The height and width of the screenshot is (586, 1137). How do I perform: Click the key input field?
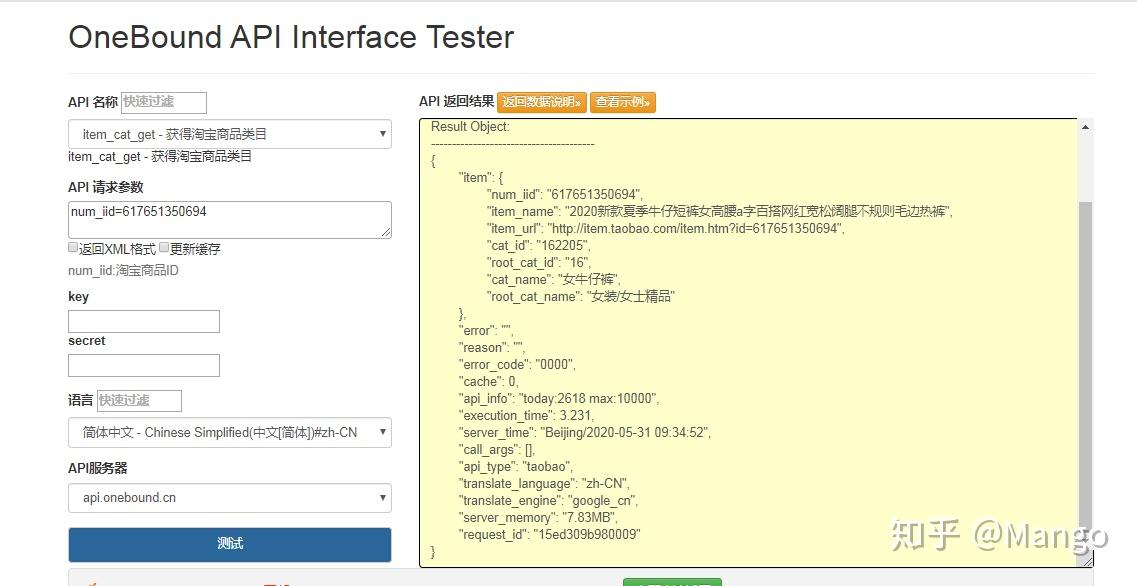143,321
